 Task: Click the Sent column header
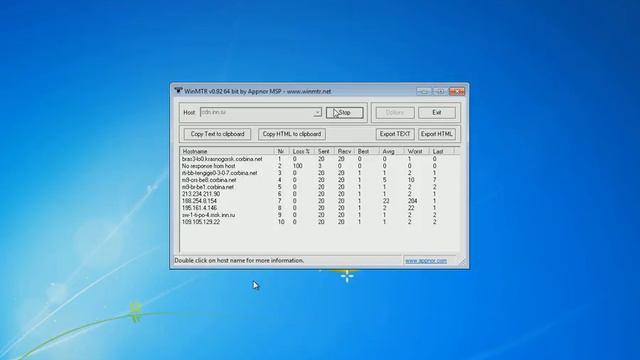(324, 151)
